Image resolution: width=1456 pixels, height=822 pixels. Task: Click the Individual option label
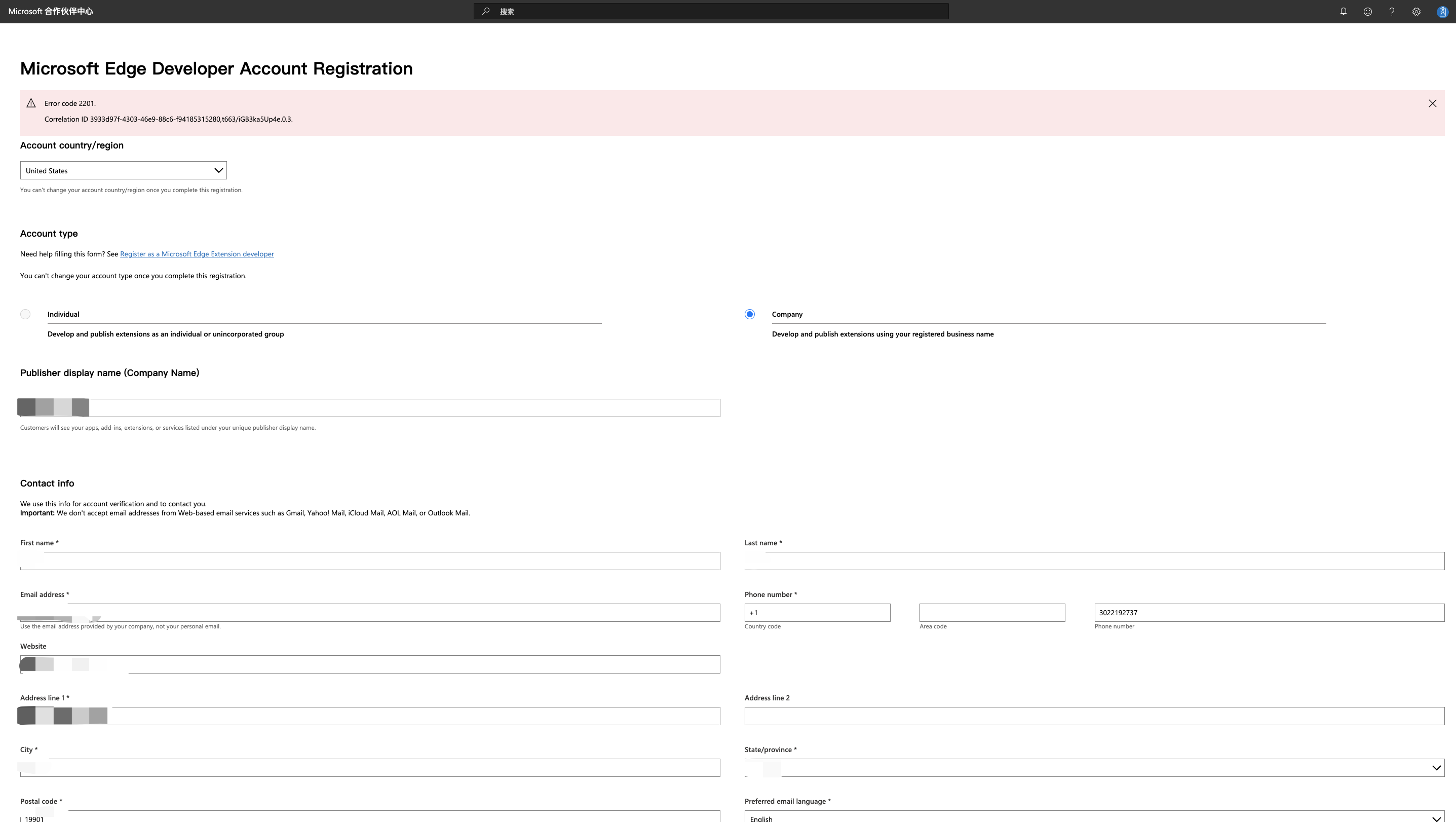click(x=63, y=314)
